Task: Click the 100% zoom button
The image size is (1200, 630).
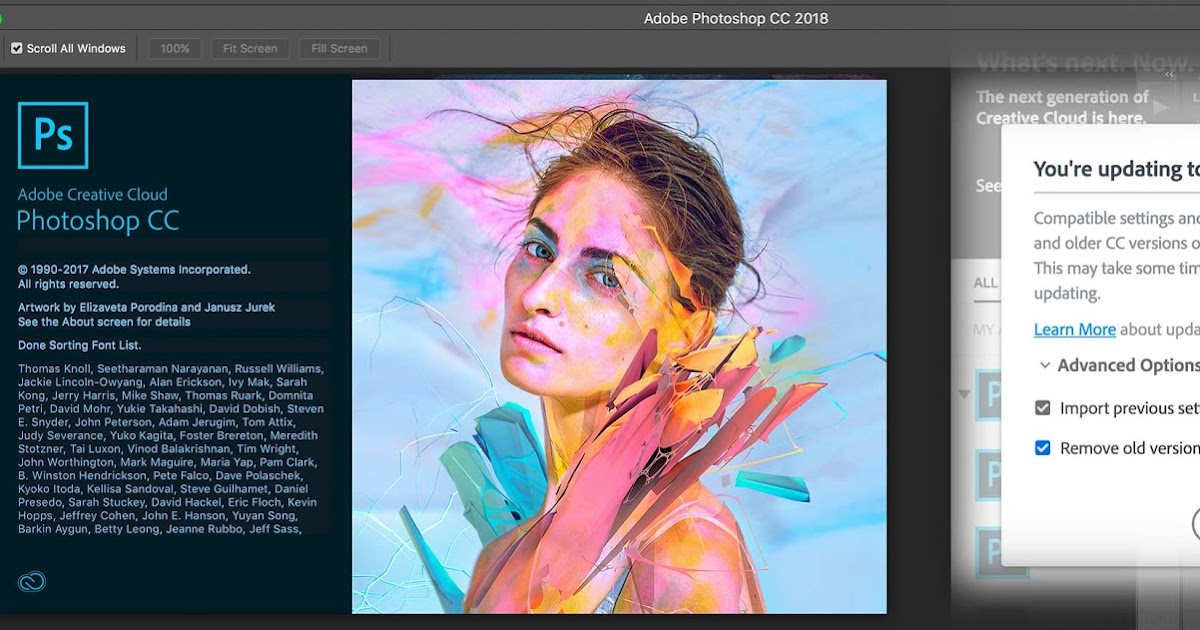Action: click(175, 48)
